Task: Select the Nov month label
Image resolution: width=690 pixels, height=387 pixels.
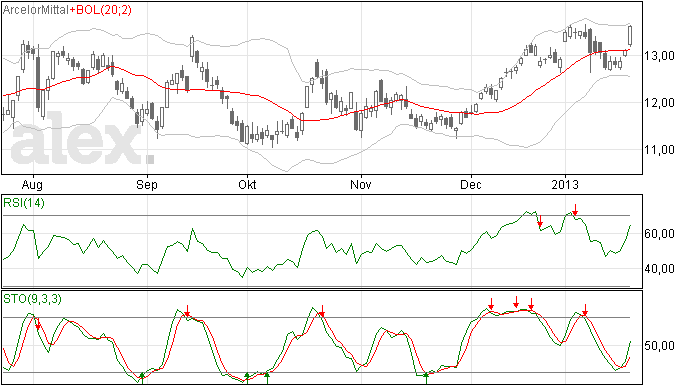Action: click(x=360, y=184)
